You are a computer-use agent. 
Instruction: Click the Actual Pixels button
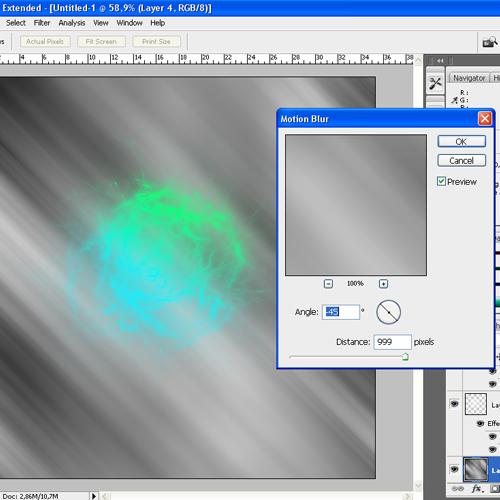tap(45, 42)
